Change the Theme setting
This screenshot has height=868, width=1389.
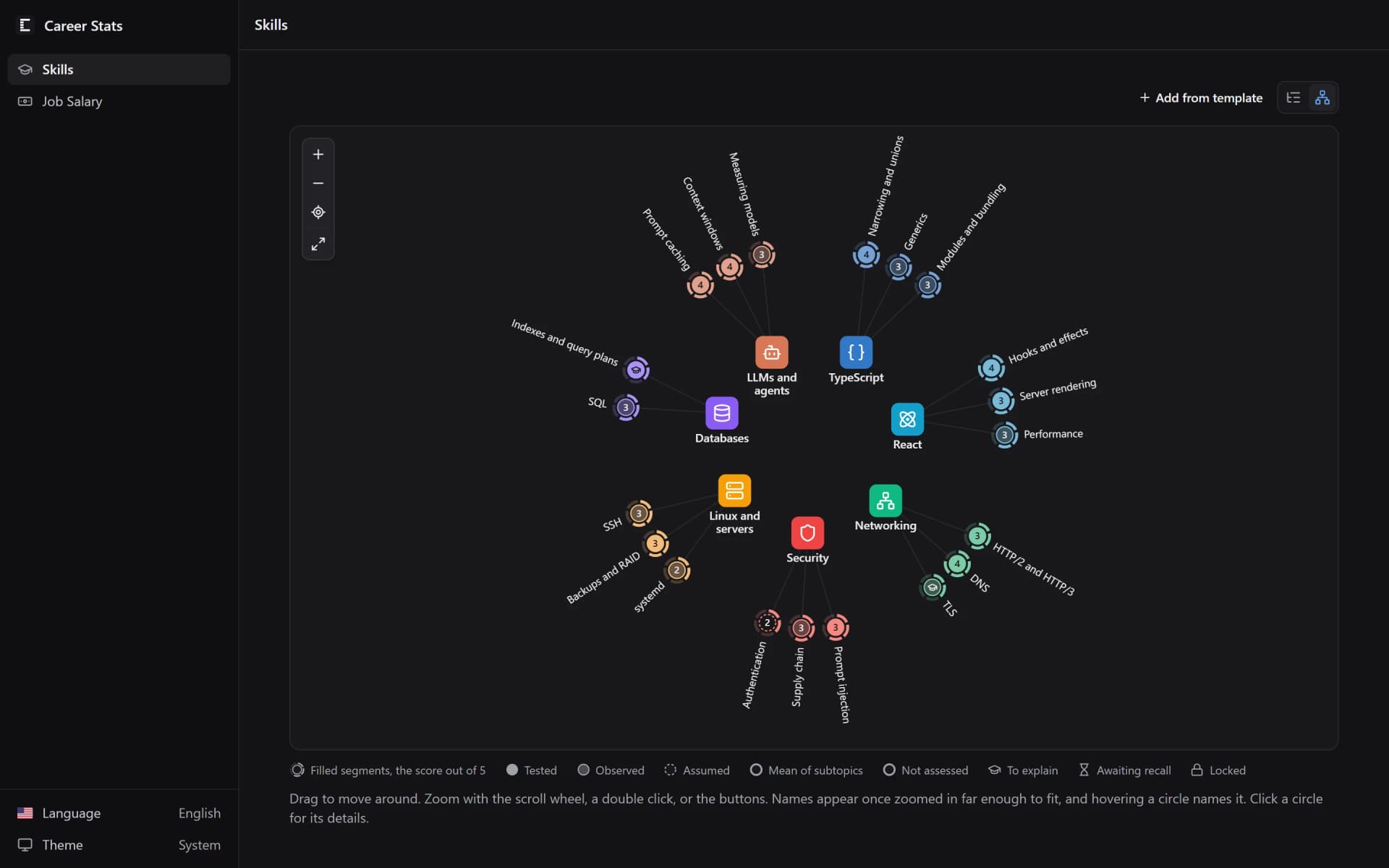pos(119,845)
